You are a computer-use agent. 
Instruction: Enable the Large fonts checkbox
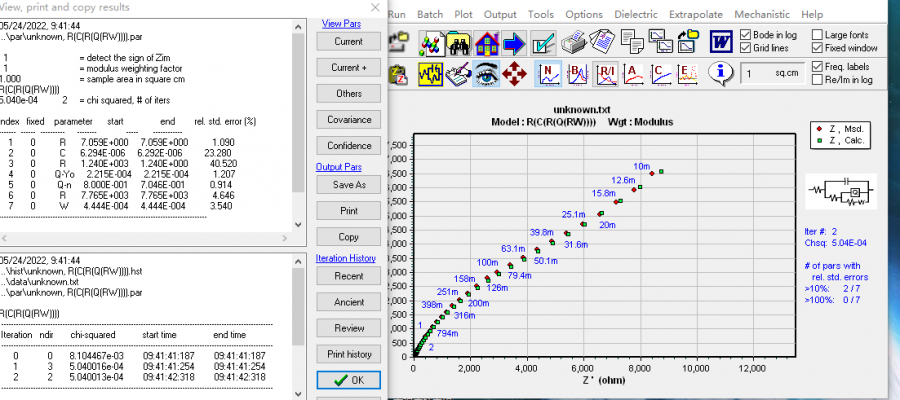(818, 35)
